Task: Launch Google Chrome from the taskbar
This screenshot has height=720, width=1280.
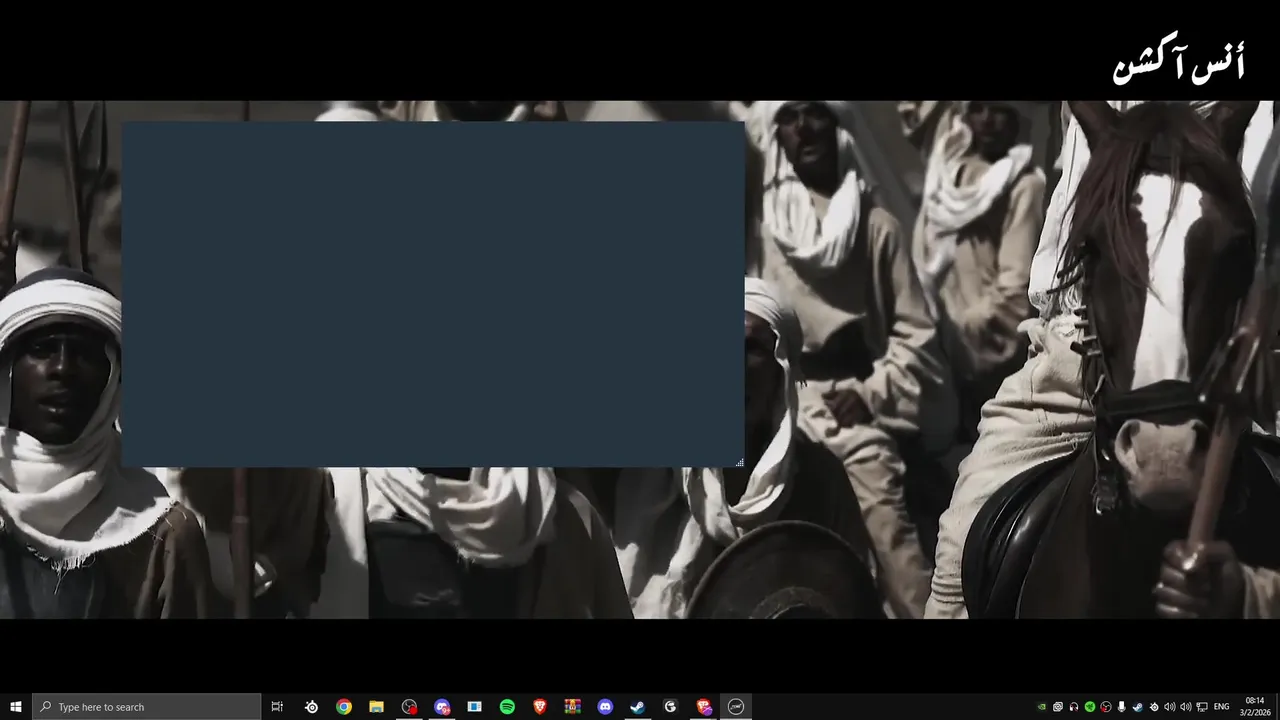Action: [x=344, y=707]
